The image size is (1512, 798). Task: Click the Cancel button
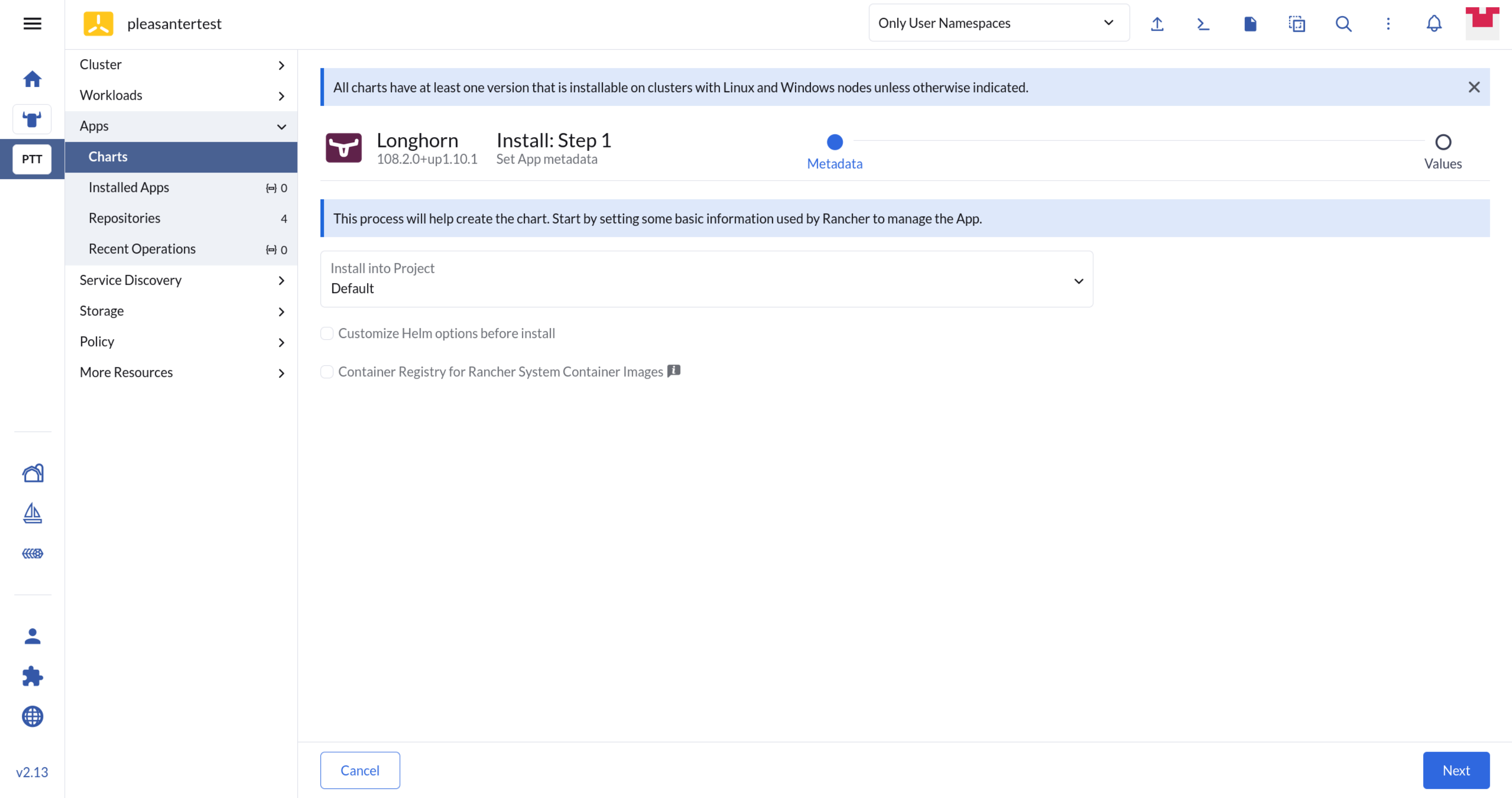tap(360, 771)
